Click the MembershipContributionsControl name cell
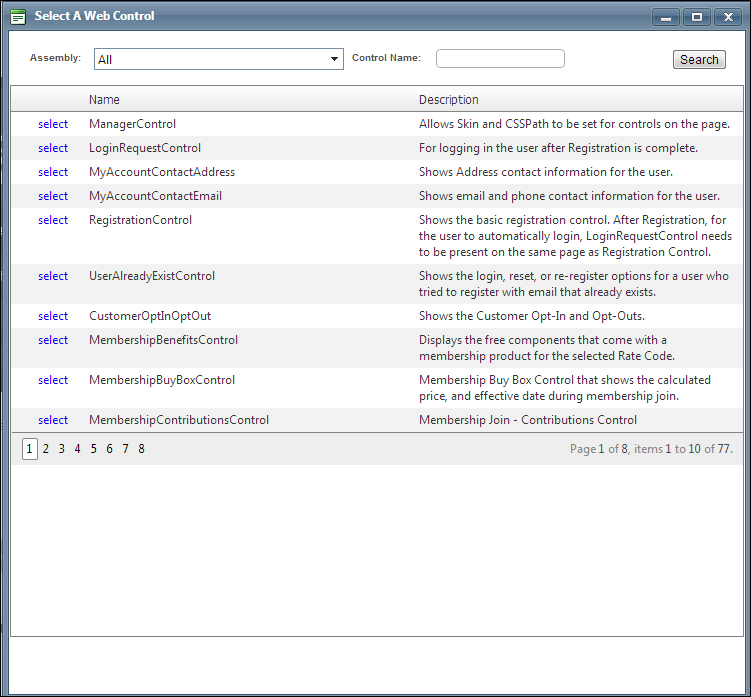The height and width of the screenshot is (697, 751). click(179, 420)
